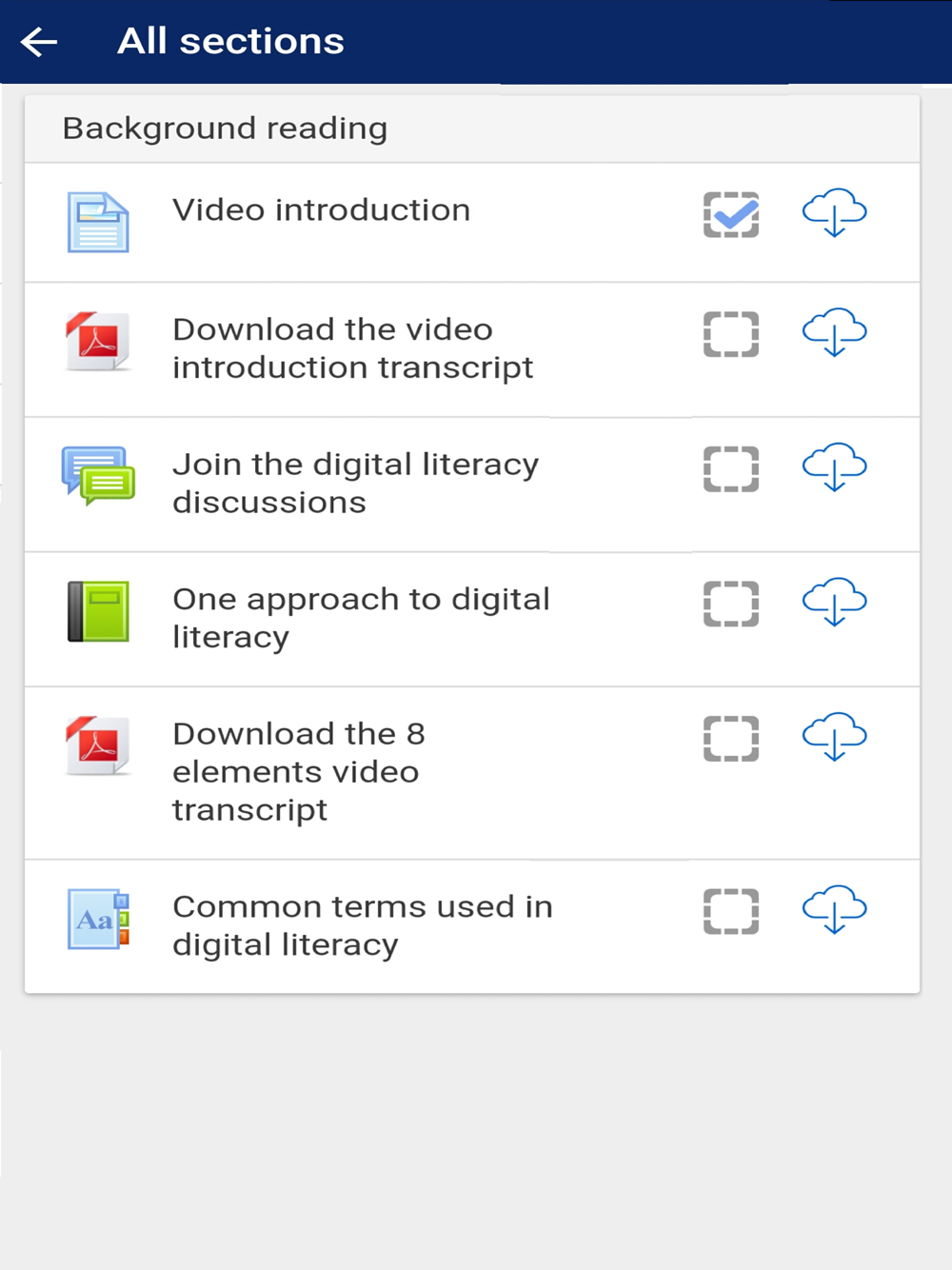Image resolution: width=952 pixels, height=1270 pixels.
Task: Open the green book icon
Action: [98, 611]
